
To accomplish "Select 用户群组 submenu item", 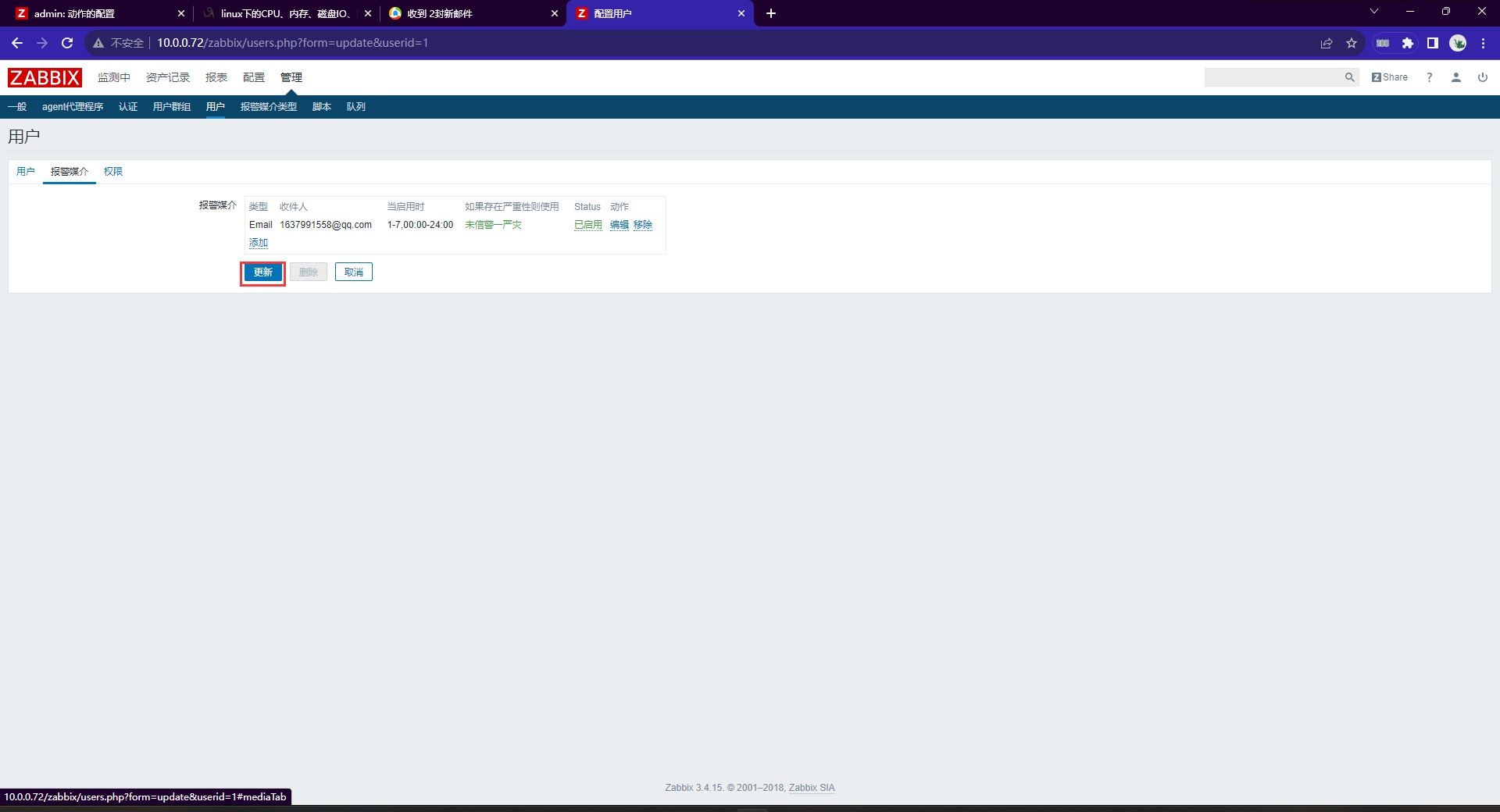I will click(x=172, y=107).
